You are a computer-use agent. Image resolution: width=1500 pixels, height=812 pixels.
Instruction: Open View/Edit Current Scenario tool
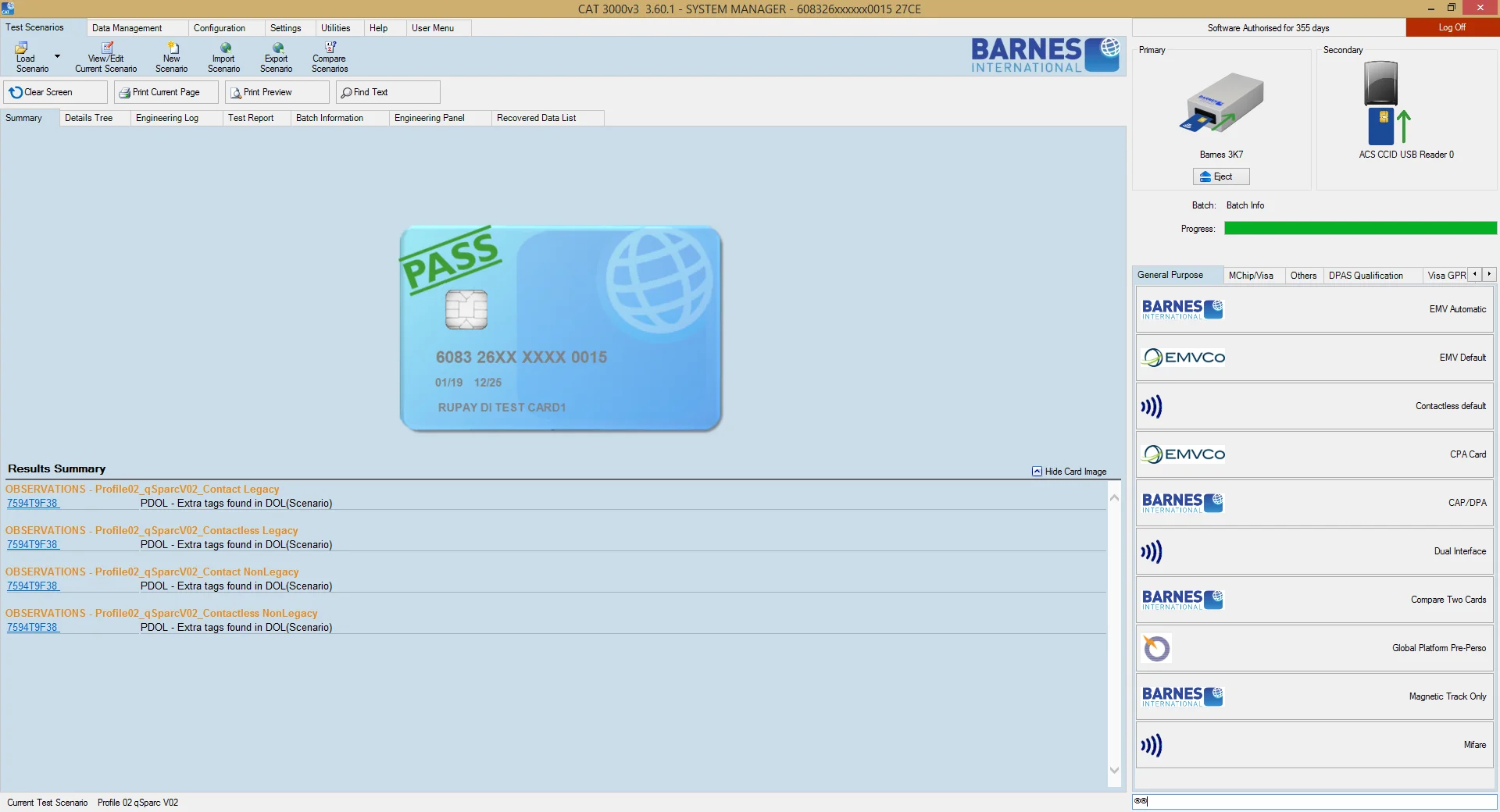[x=106, y=48]
